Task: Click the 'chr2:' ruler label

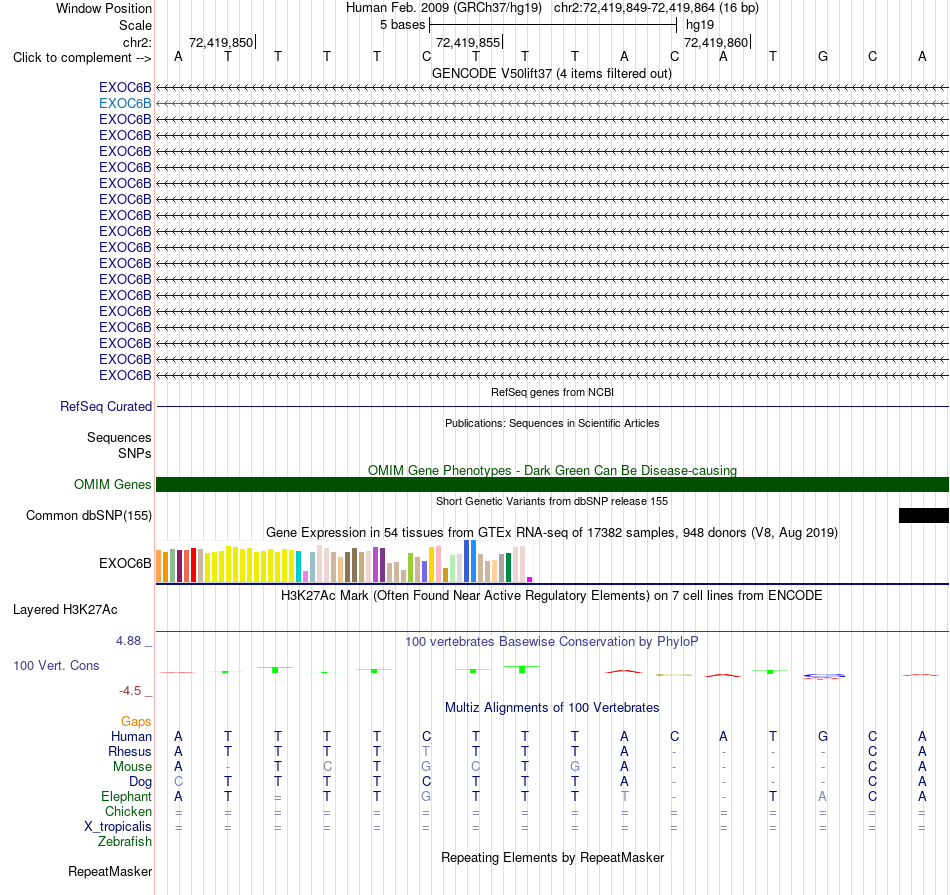Action: (137, 42)
